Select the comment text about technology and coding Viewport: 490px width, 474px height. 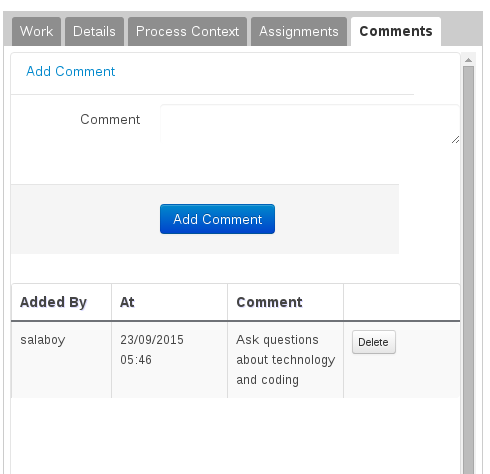285,360
